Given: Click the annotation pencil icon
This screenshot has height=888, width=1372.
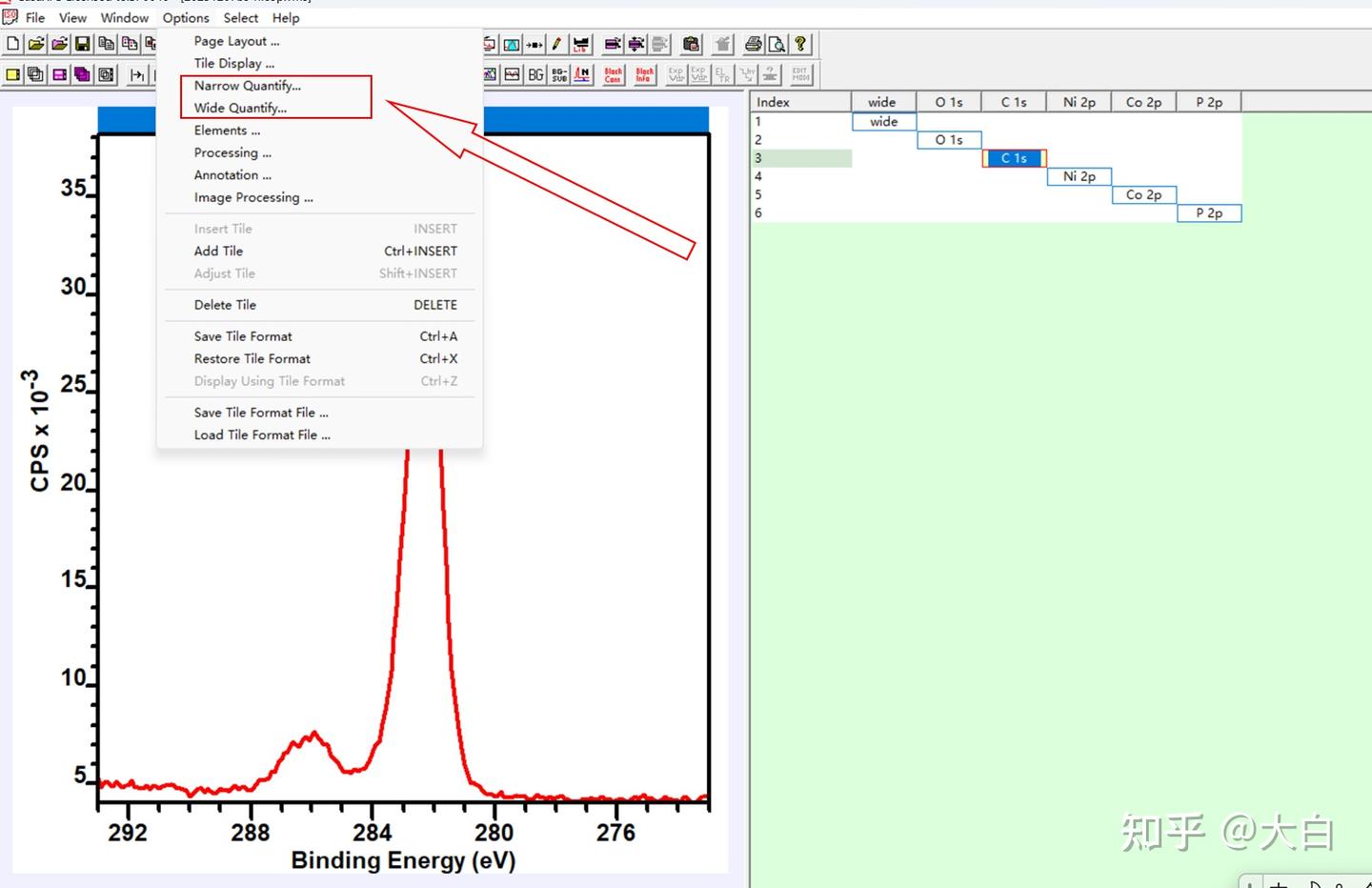Looking at the screenshot, I should [556, 44].
